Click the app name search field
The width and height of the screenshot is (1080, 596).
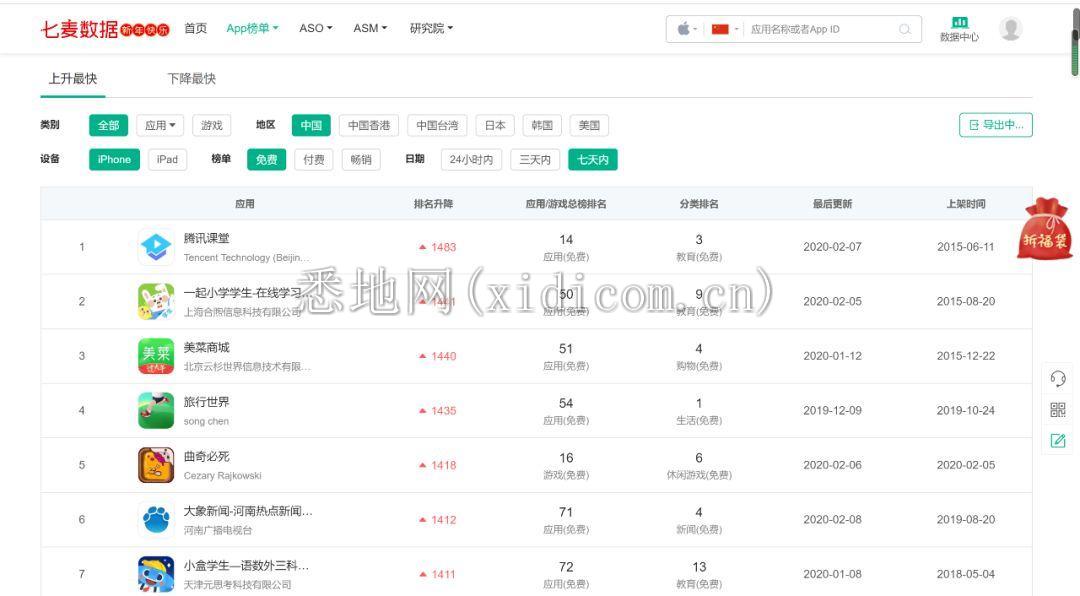click(x=822, y=29)
